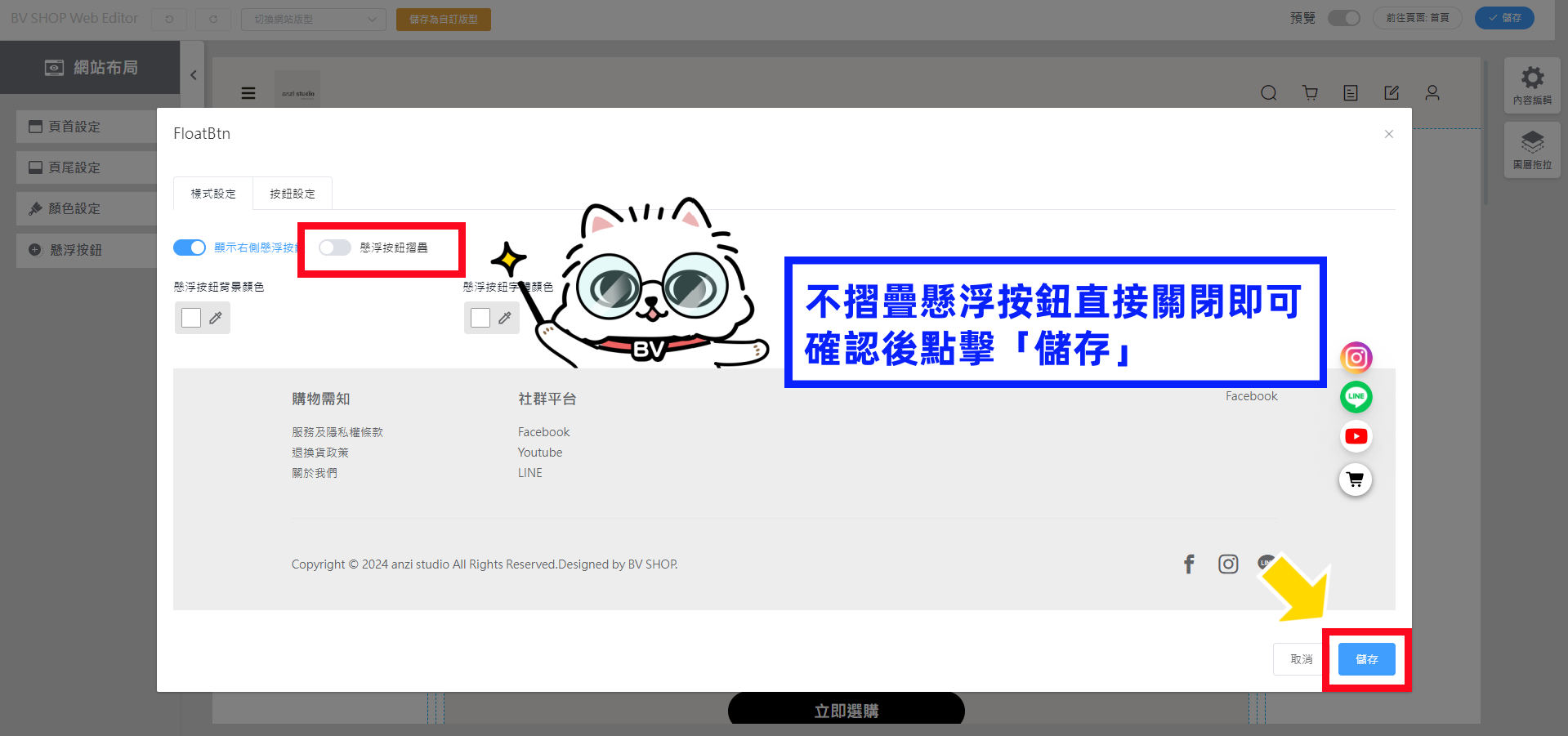Toggle 顯示右側懸浮按鈕 switch
The height and width of the screenshot is (736, 1568).
[x=190, y=248]
